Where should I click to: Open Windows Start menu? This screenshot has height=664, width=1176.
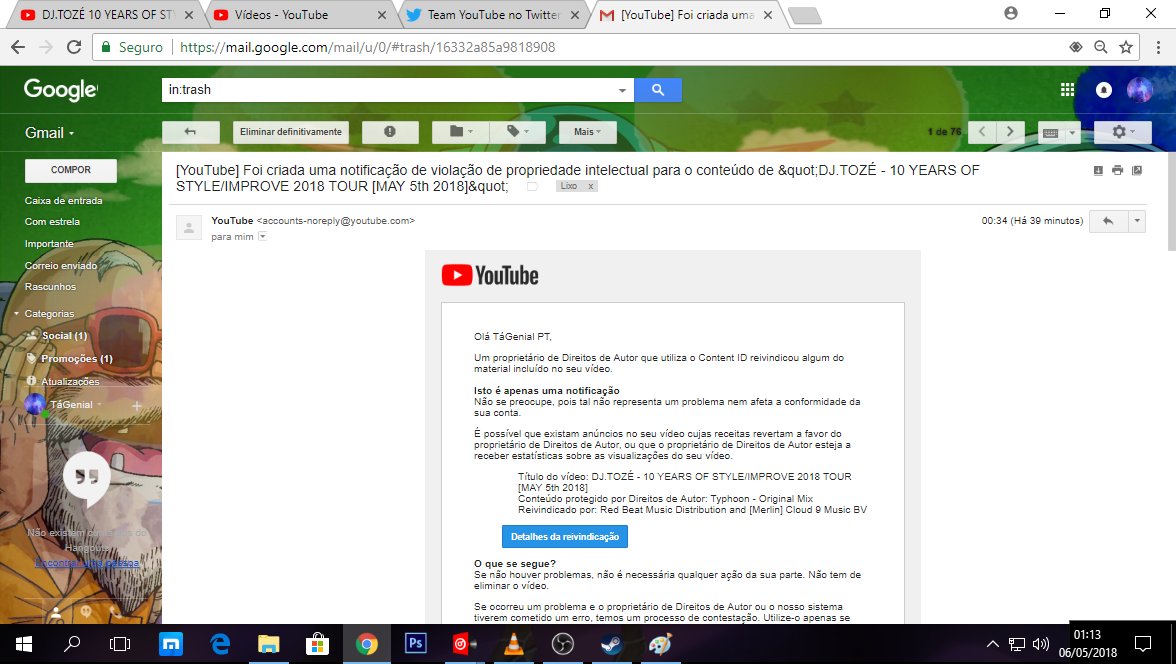tap(23, 644)
